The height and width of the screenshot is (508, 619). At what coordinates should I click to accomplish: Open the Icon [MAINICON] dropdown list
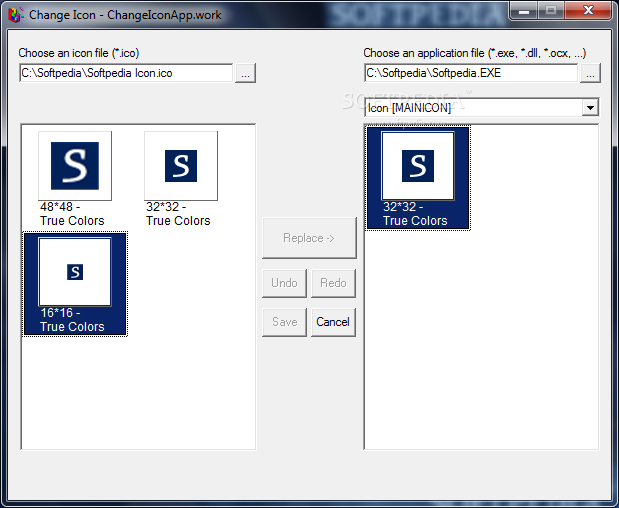tap(590, 108)
